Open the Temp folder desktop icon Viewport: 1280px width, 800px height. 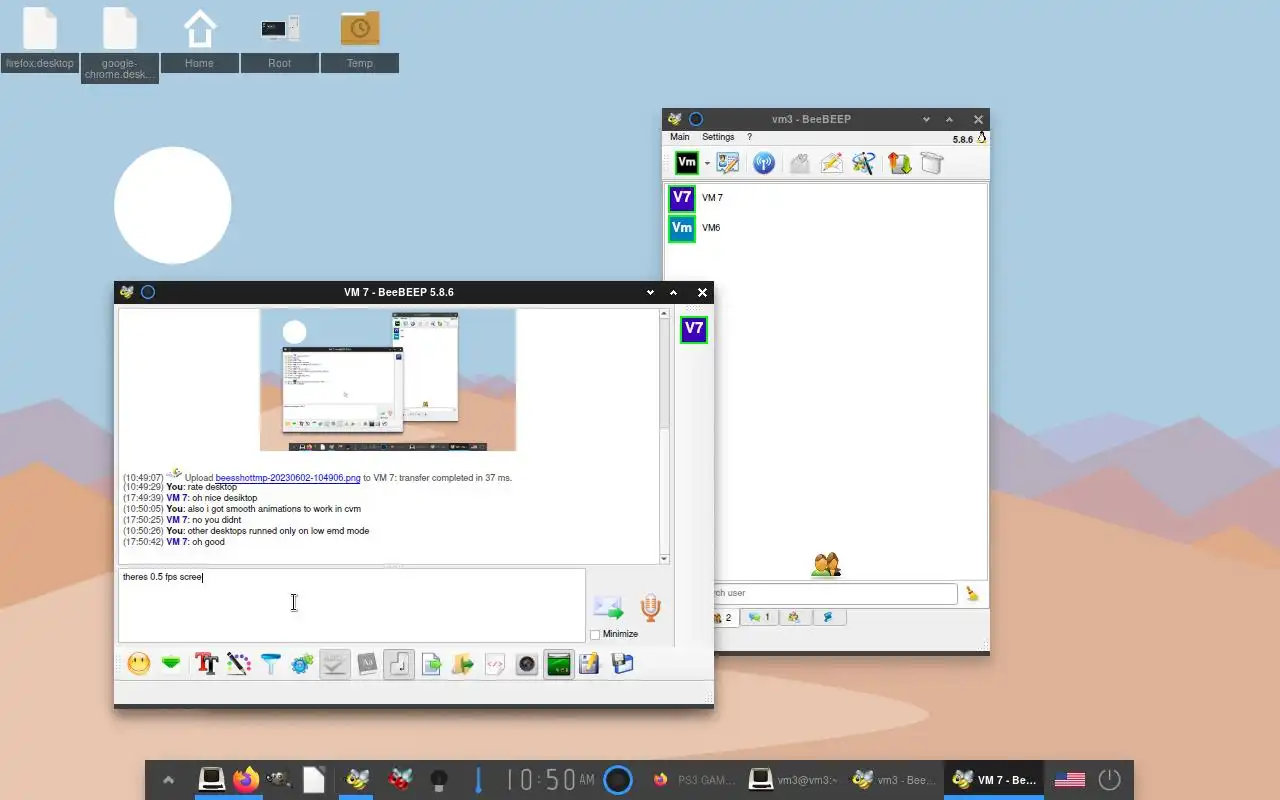[x=360, y=40]
